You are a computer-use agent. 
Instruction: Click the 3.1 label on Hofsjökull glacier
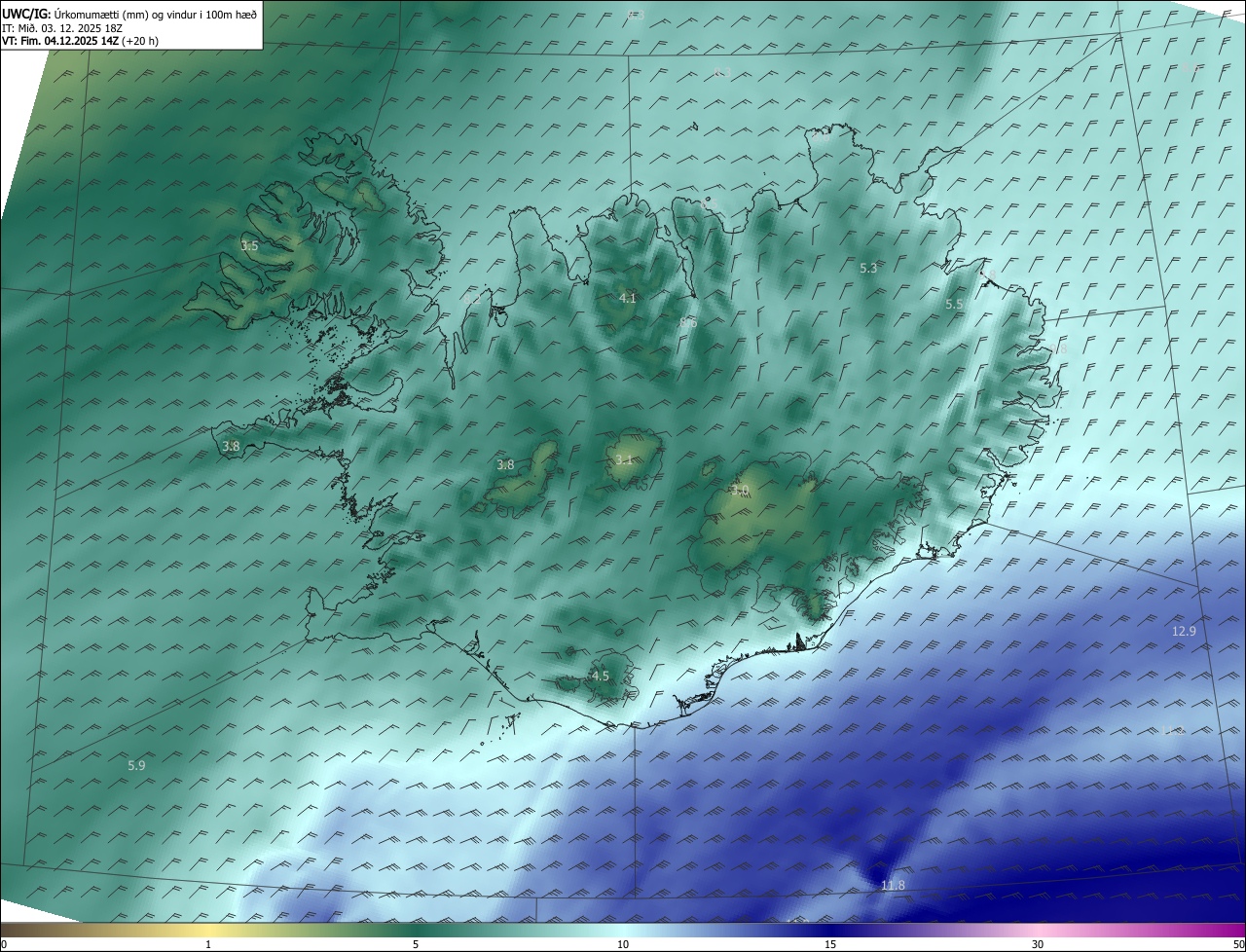pyautogui.click(x=624, y=459)
